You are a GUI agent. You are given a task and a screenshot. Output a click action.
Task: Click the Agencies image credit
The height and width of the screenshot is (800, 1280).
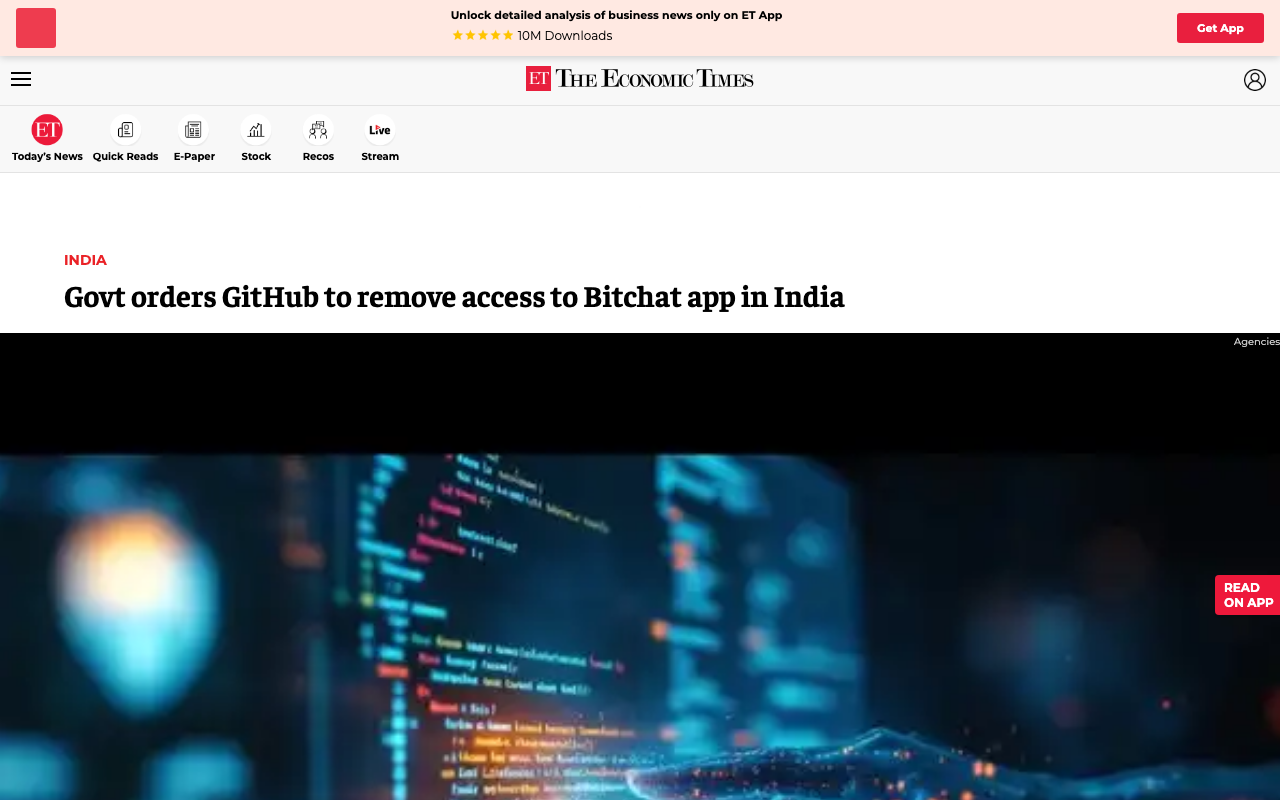[x=1256, y=342]
